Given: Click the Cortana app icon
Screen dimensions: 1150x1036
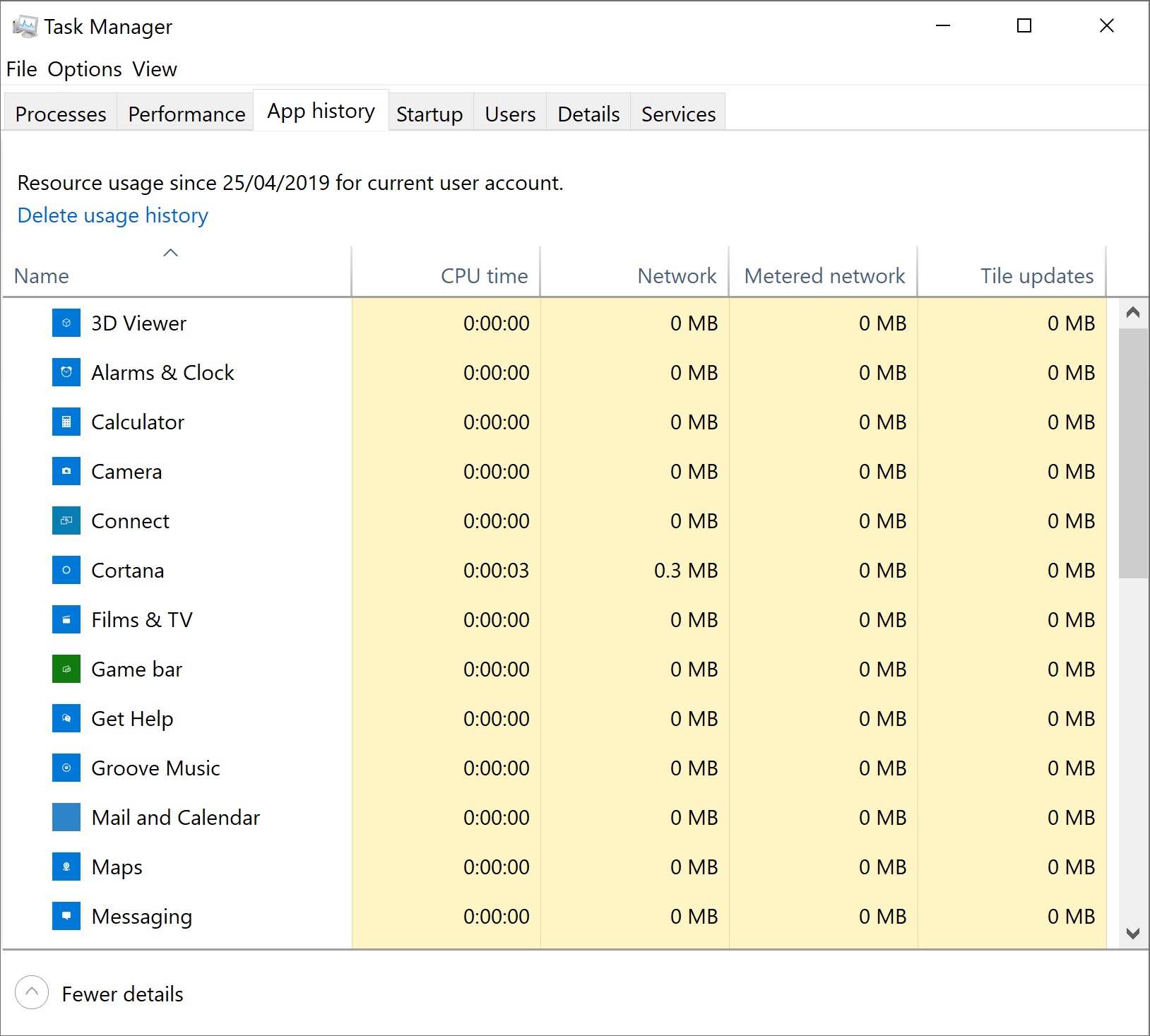Looking at the screenshot, I should tap(66, 570).
